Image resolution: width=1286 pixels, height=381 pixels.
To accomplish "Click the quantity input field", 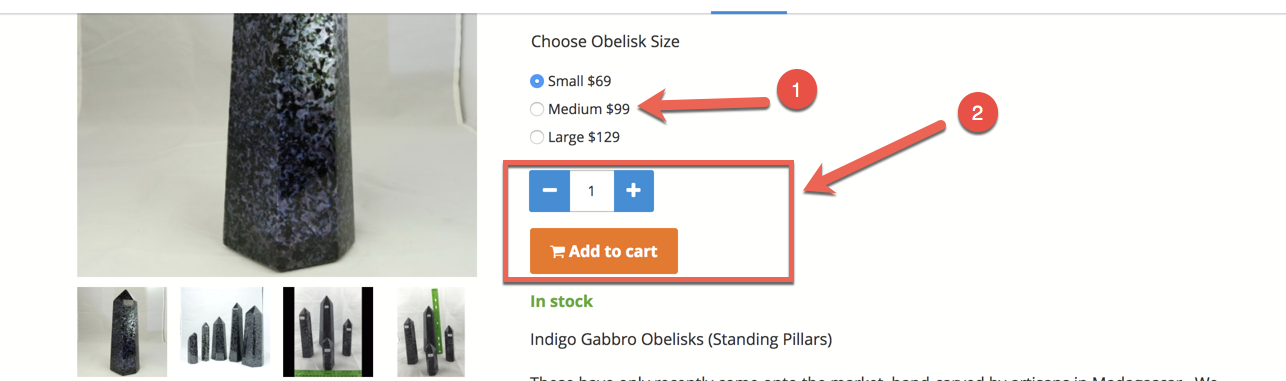I will tap(592, 191).
